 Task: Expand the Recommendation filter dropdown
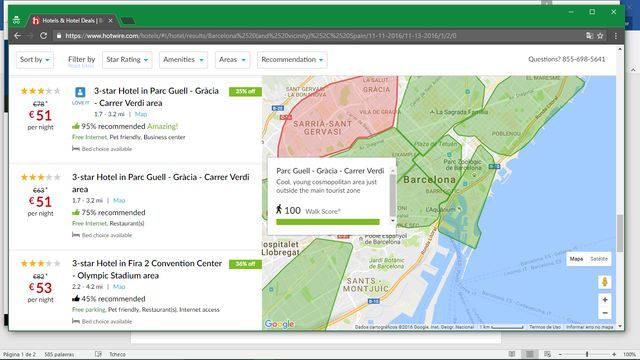292,60
